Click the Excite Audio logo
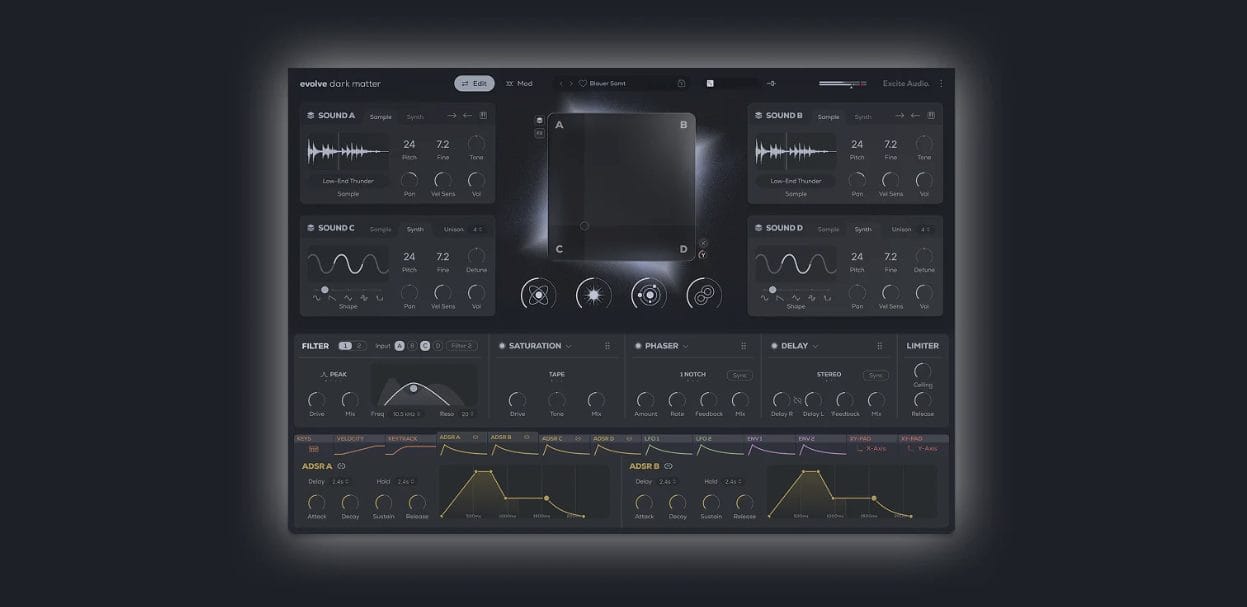 [906, 84]
